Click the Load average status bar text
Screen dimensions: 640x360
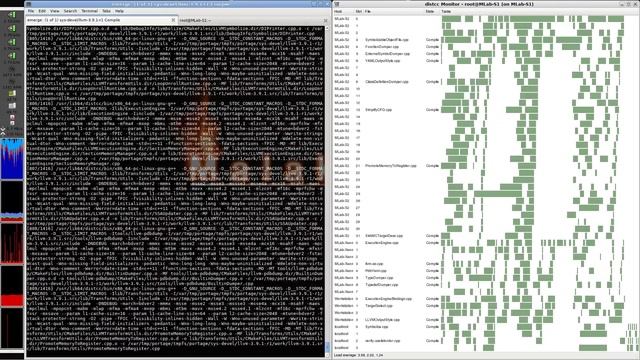tap(358, 356)
